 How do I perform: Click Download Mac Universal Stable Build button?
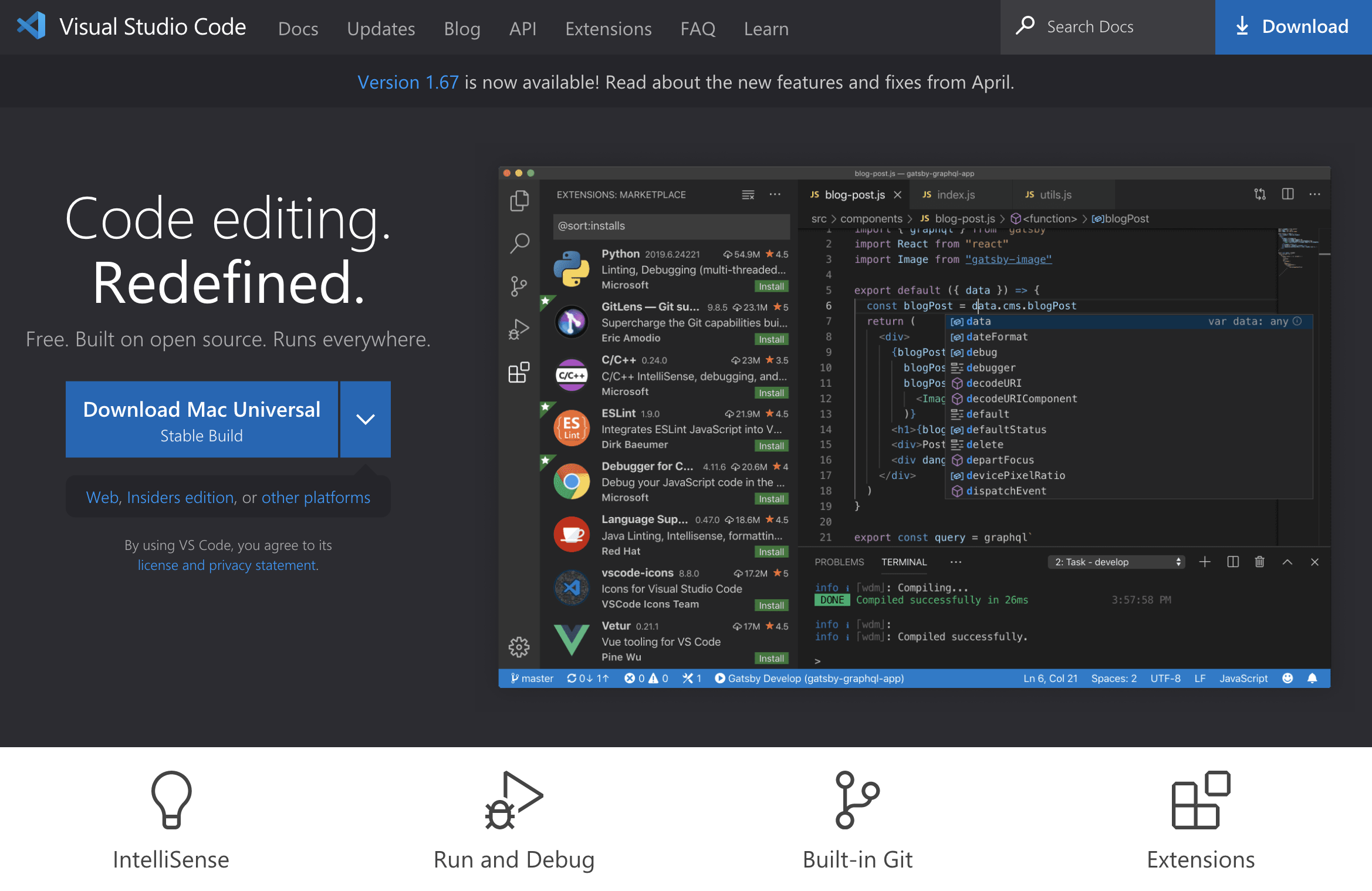(x=201, y=419)
